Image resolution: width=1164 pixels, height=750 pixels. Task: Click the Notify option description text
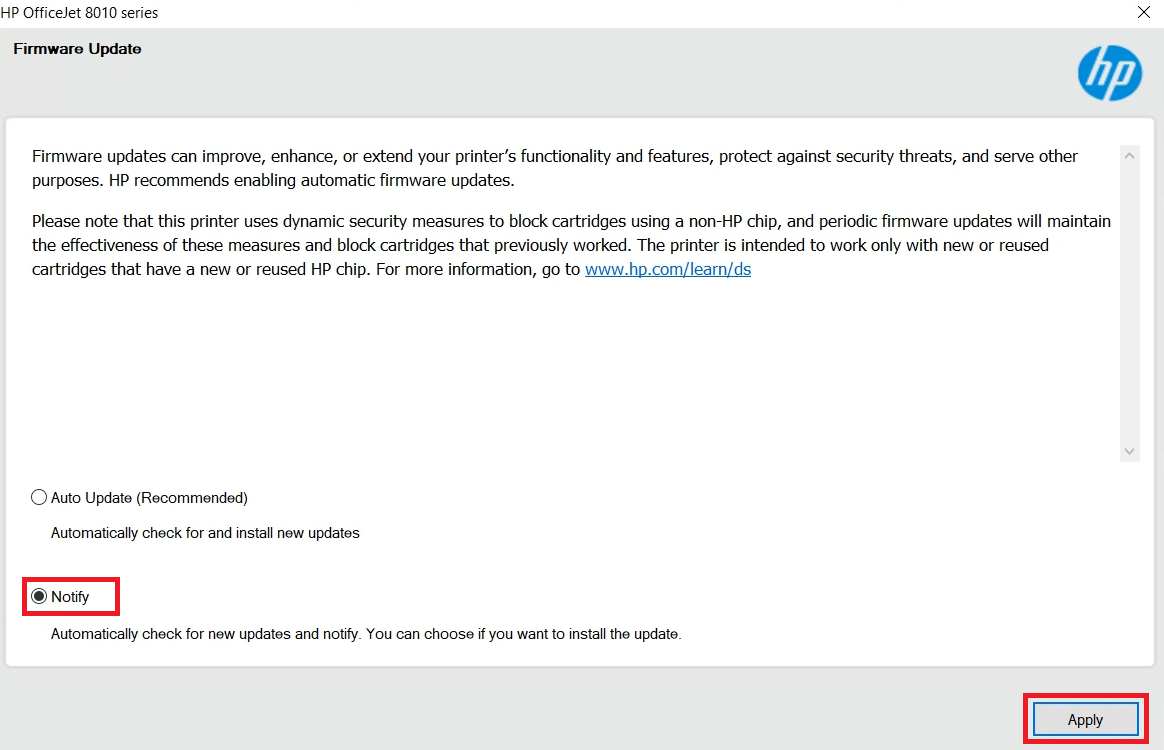pyautogui.click(x=366, y=634)
